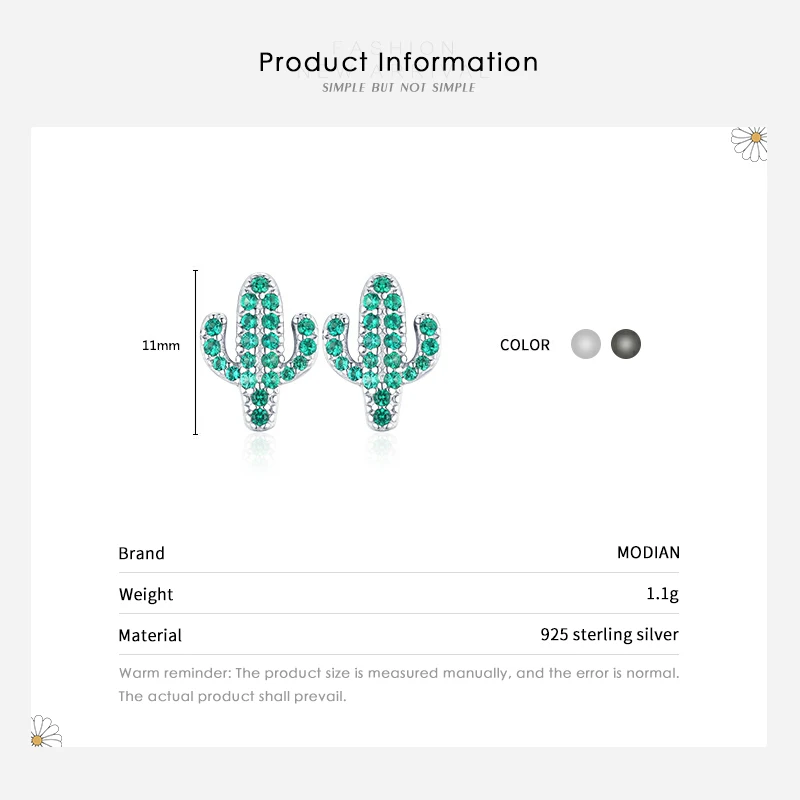Viewport: 800px width, 800px height.
Task: Click the COLOR label
Action: (x=525, y=345)
